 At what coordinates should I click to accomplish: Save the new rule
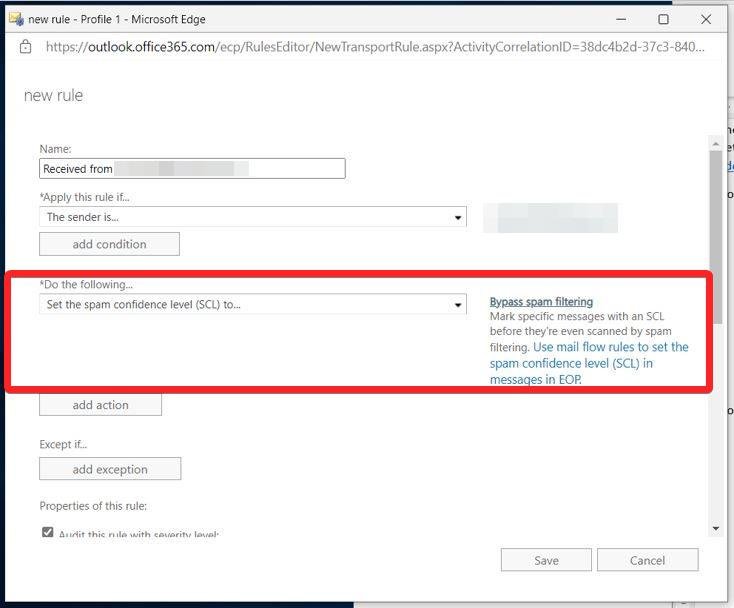546,560
